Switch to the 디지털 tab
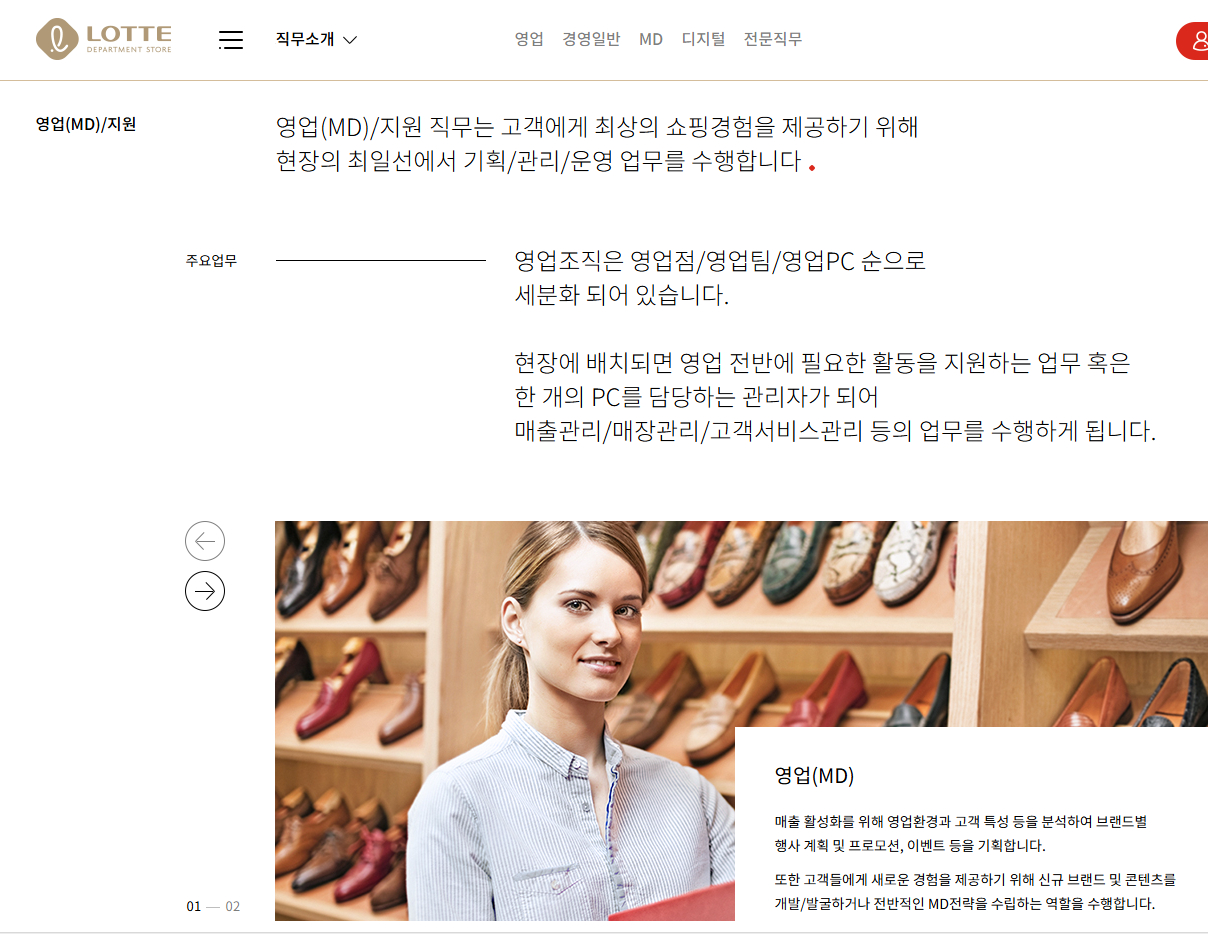 coord(704,39)
